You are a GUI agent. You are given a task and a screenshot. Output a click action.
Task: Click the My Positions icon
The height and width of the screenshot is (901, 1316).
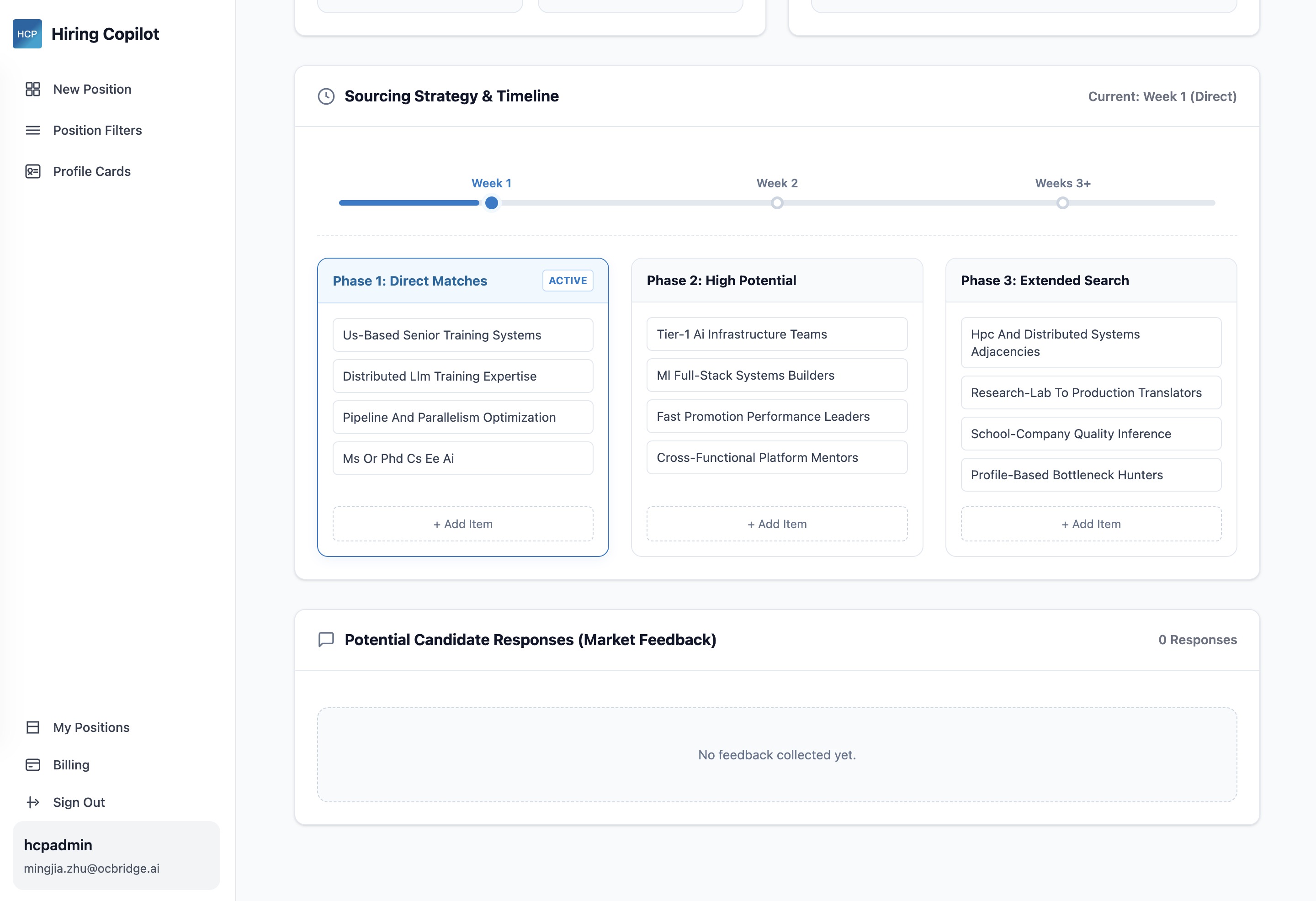coord(32,727)
